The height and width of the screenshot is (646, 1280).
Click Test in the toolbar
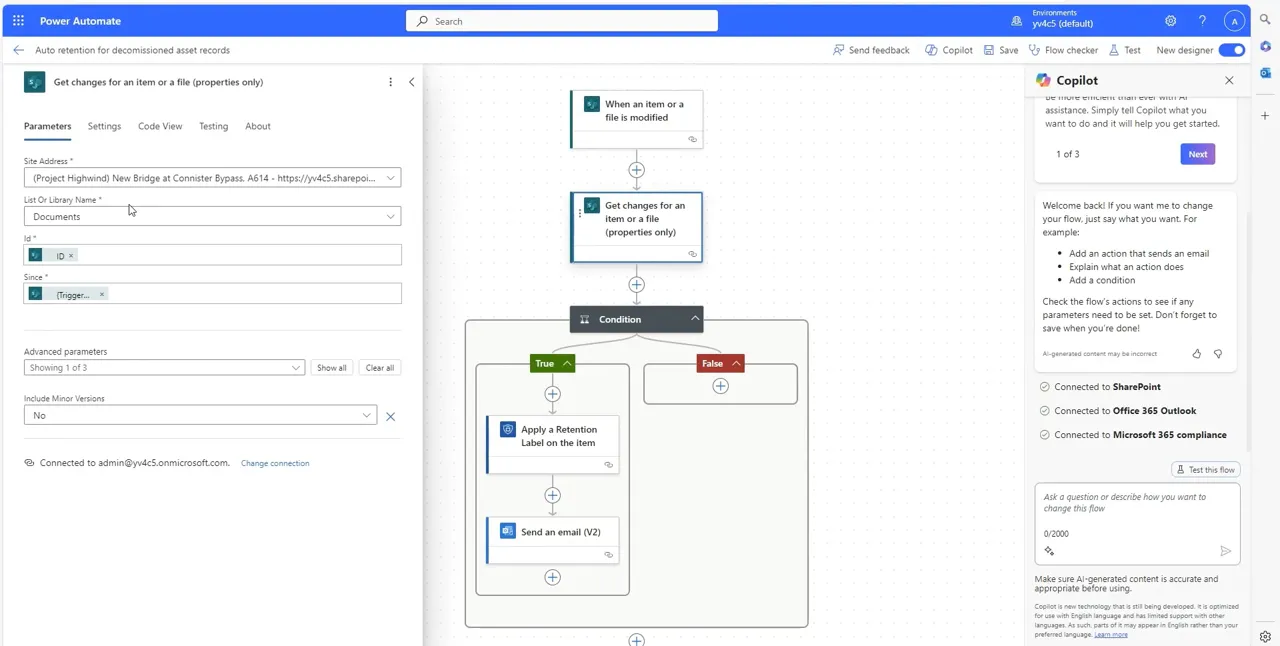click(1125, 50)
